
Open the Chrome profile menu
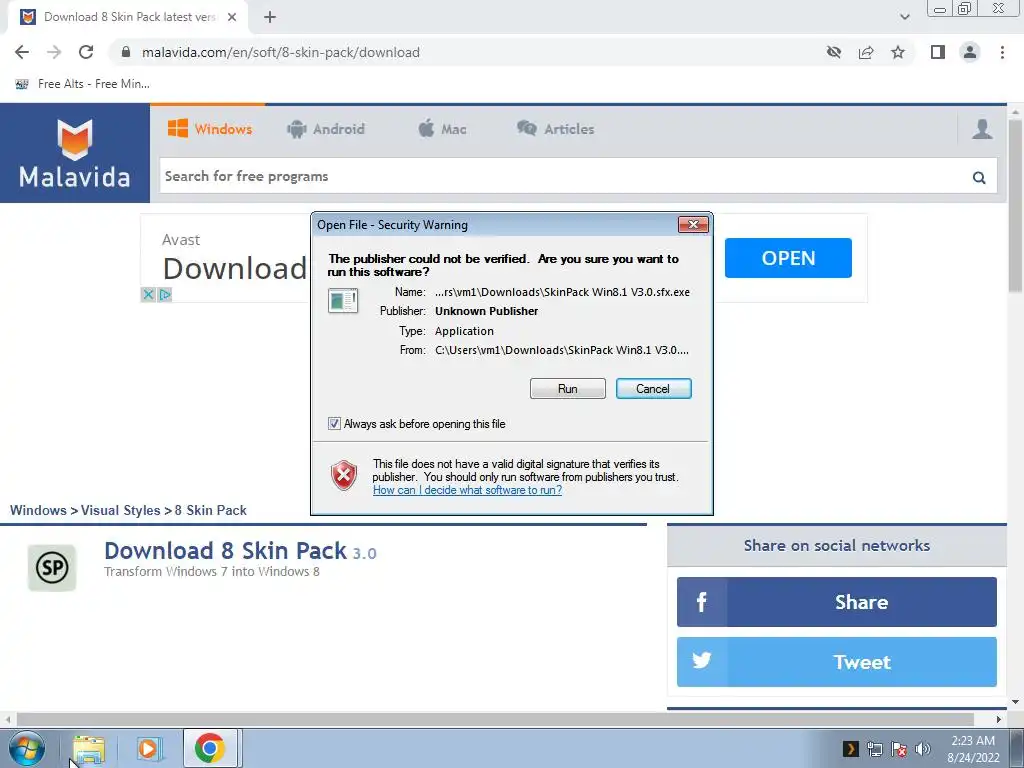point(970,52)
